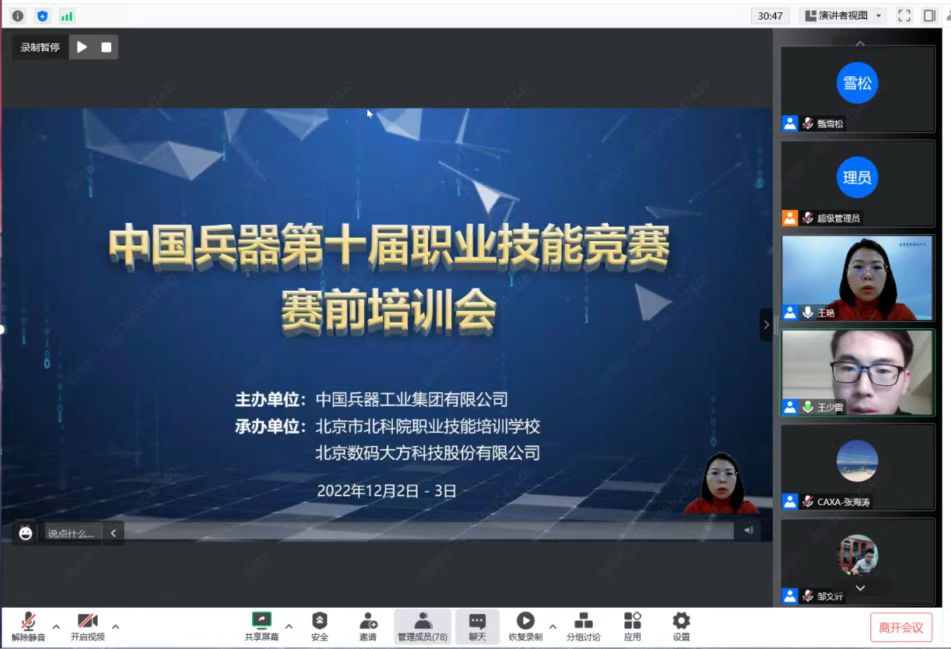Open 设置 settings gear icon
Image resolution: width=951 pixels, height=649 pixels.
click(681, 625)
